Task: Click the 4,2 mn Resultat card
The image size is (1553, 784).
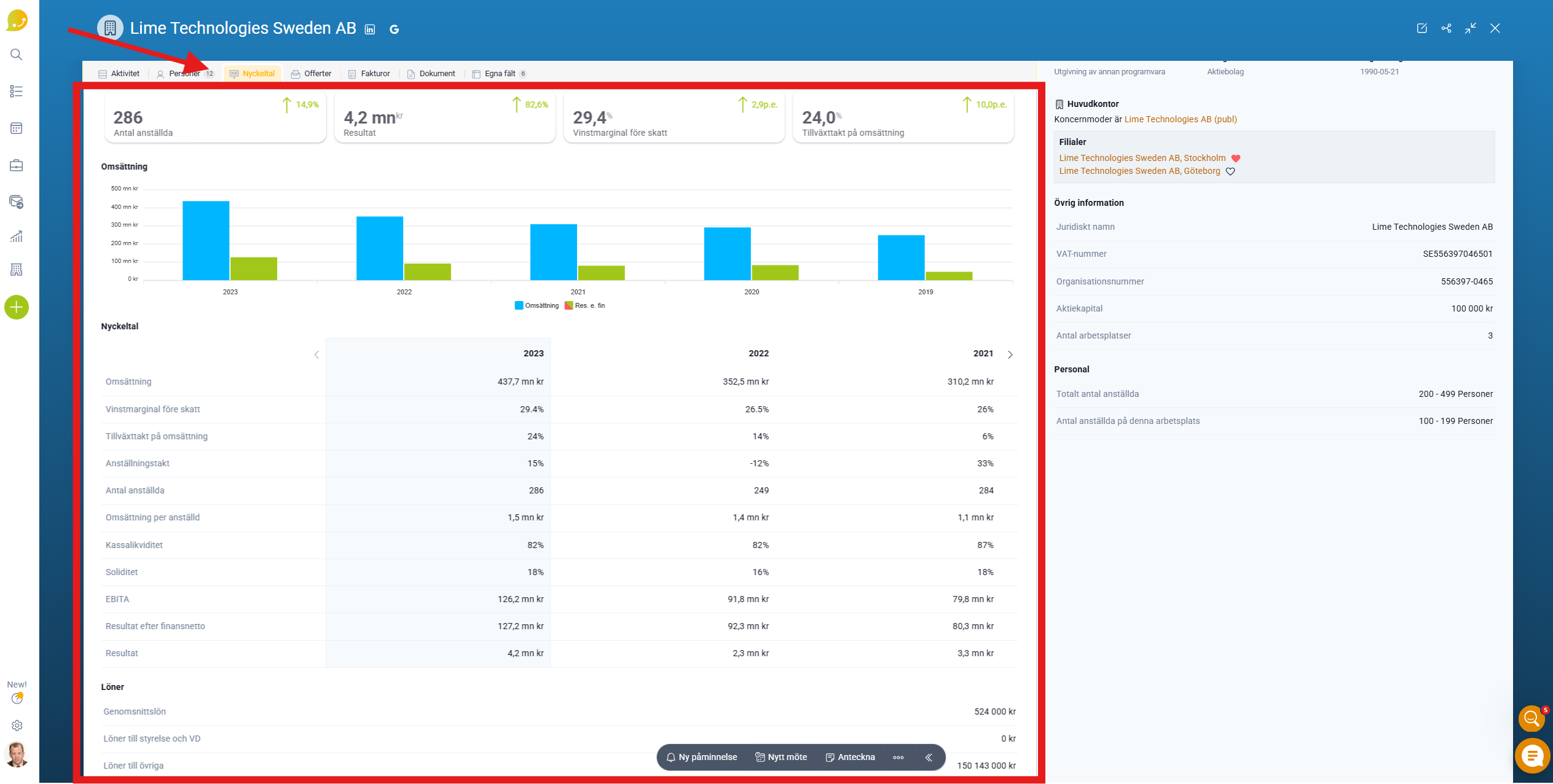Action: (445, 118)
